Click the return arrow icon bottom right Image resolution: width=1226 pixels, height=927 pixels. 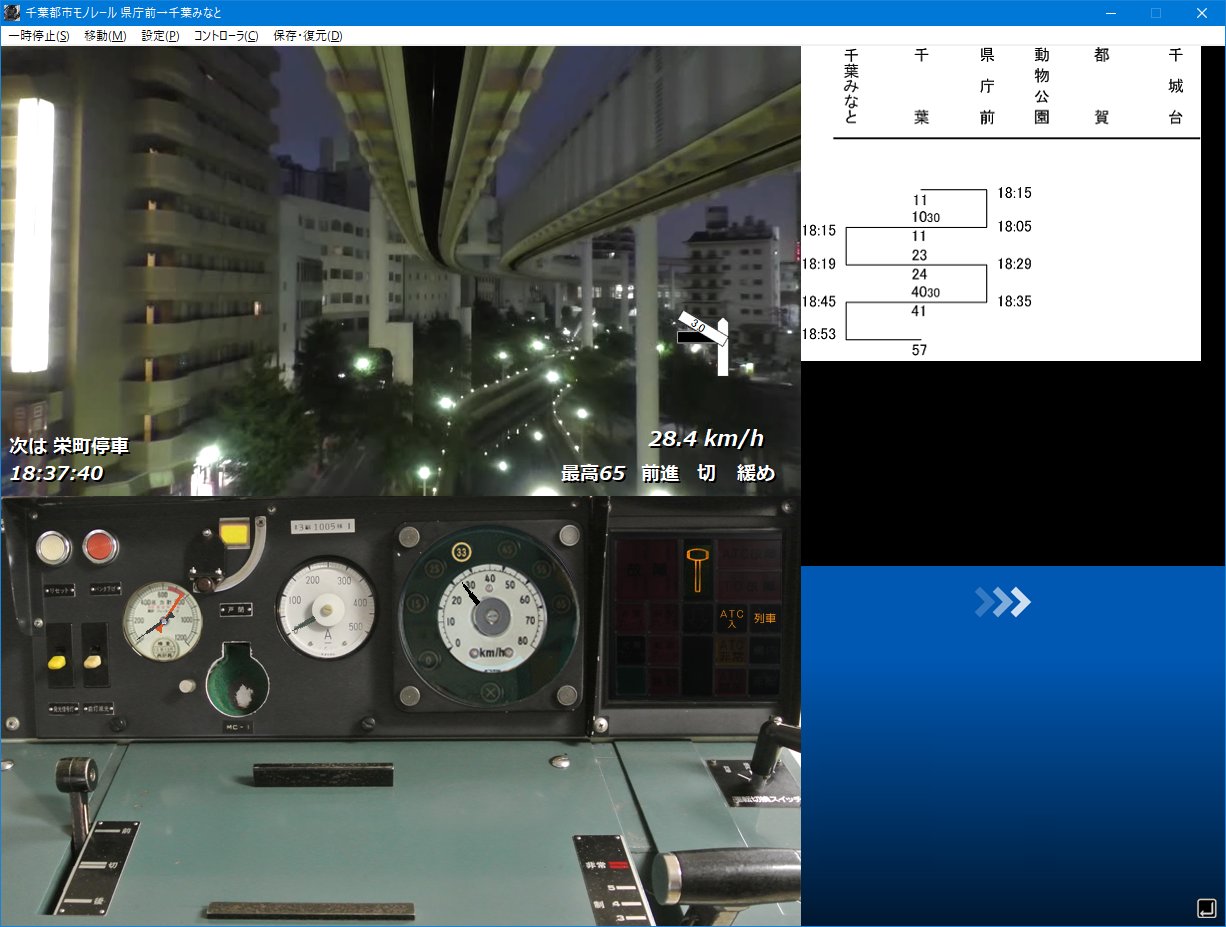(1205, 908)
